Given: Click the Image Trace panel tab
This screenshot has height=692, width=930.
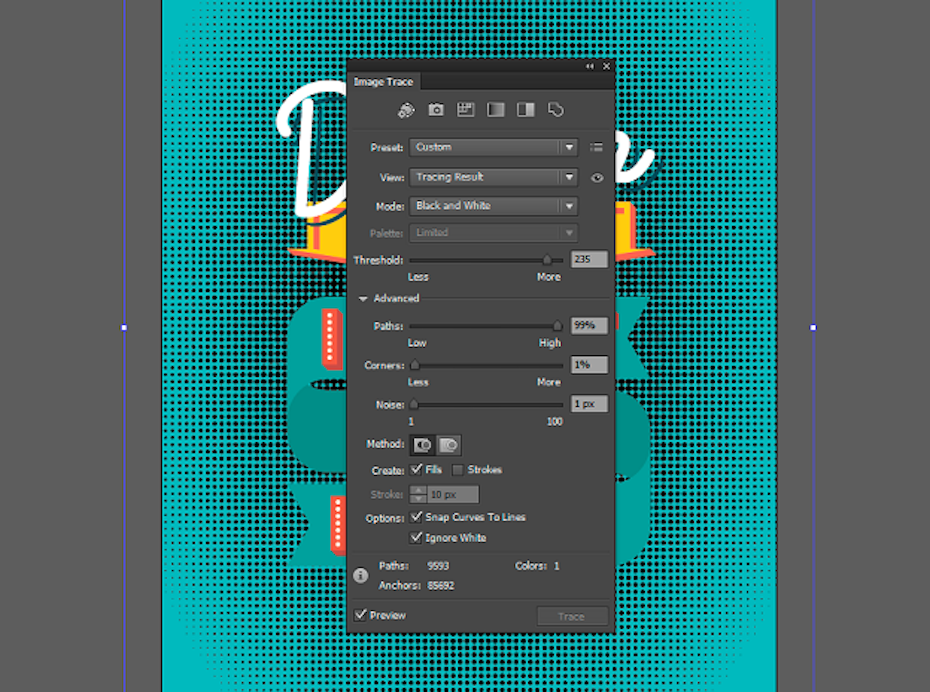Looking at the screenshot, I should (x=383, y=82).
